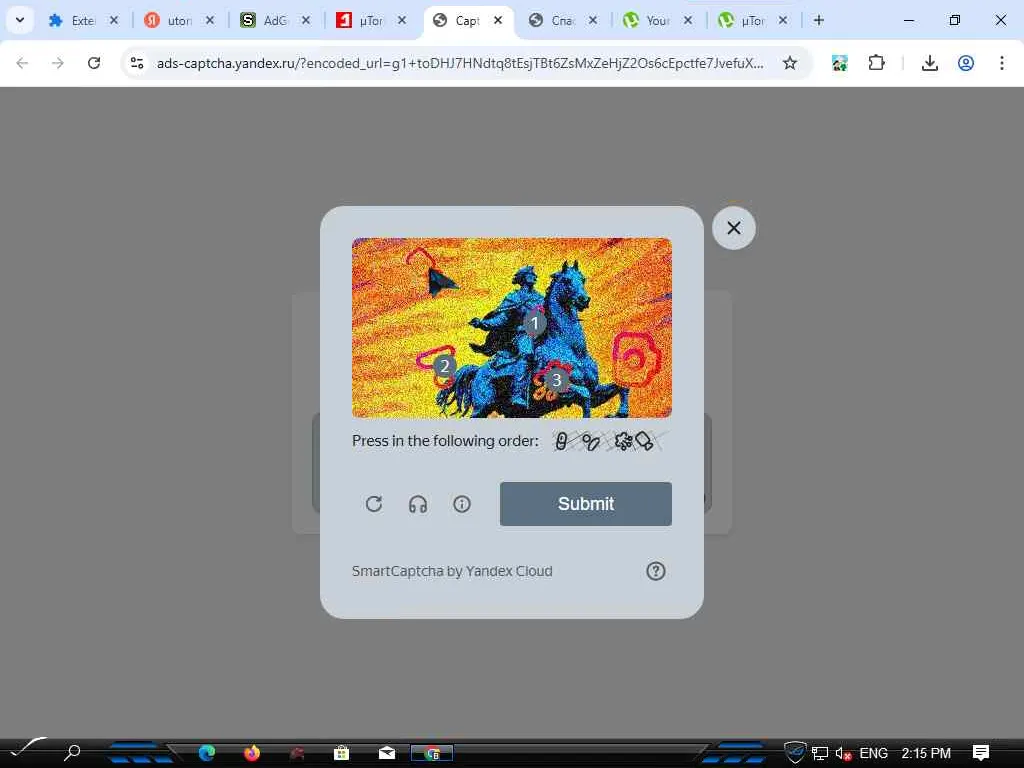Open a new browser tab

click(818, 20)
